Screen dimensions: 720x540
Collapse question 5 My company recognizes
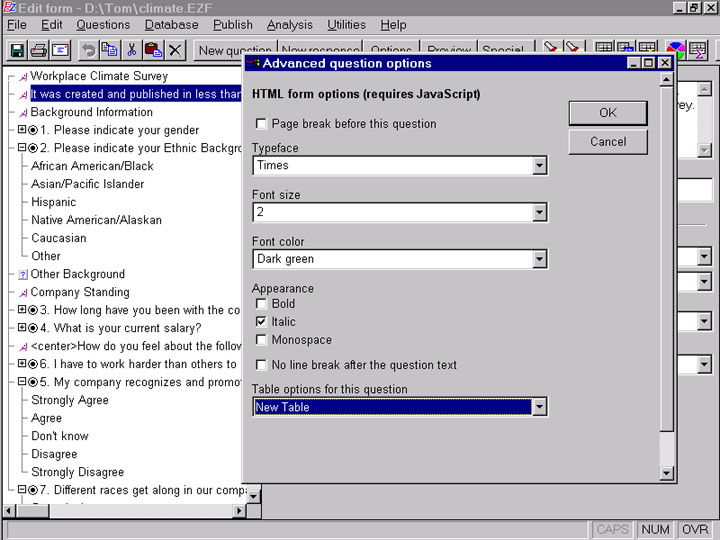pos(22,382)
